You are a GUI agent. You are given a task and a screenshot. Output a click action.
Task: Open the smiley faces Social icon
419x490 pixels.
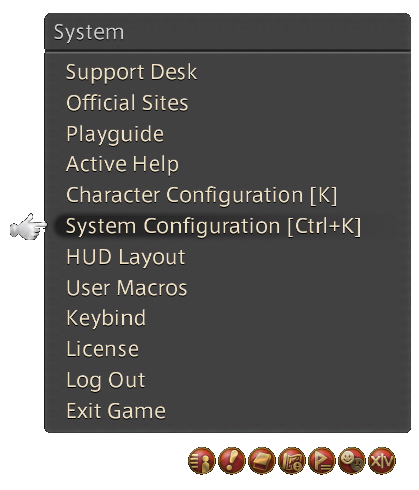[x=352, y=461]
